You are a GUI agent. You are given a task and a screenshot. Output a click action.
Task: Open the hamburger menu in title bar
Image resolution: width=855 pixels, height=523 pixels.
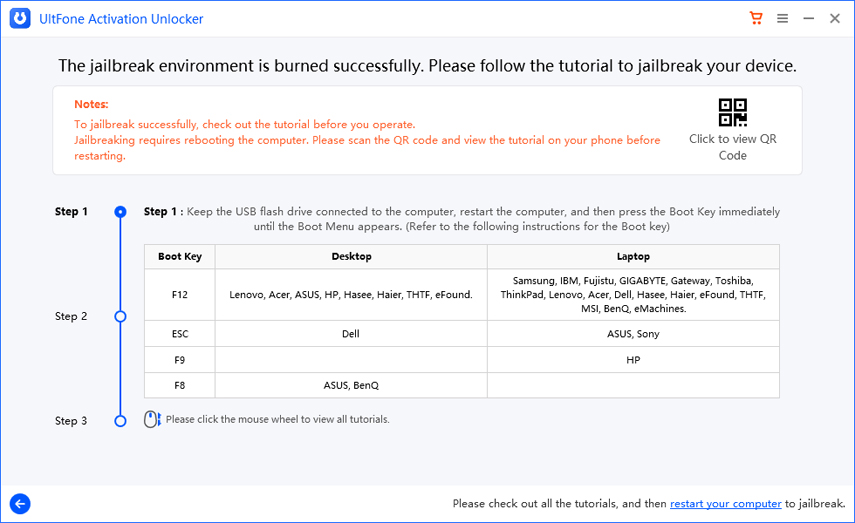click(x=782, y=19)
